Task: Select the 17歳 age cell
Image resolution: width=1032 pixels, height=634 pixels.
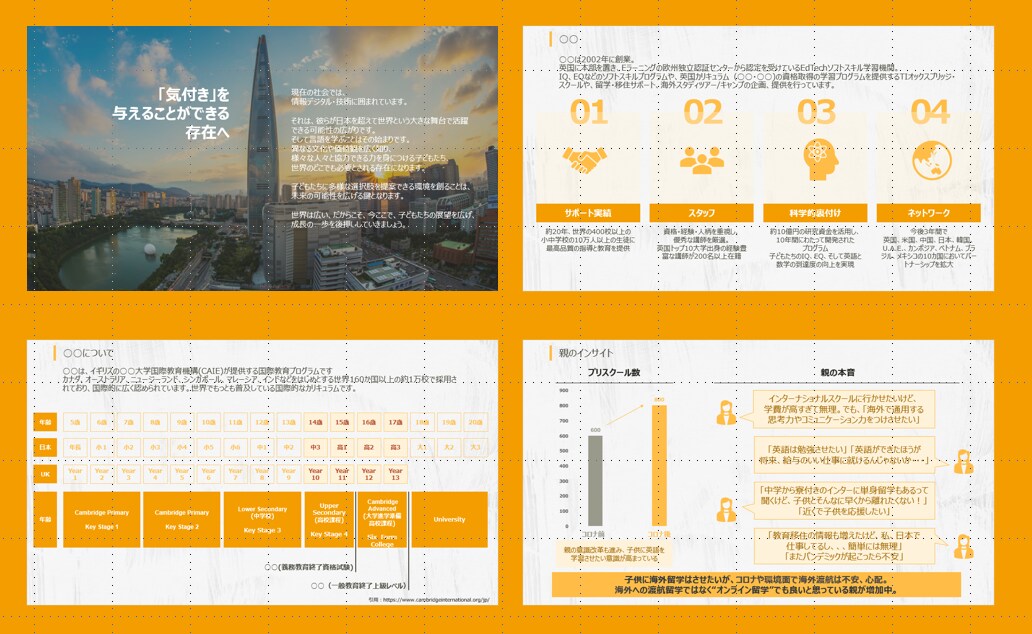Action: (396, 422)
